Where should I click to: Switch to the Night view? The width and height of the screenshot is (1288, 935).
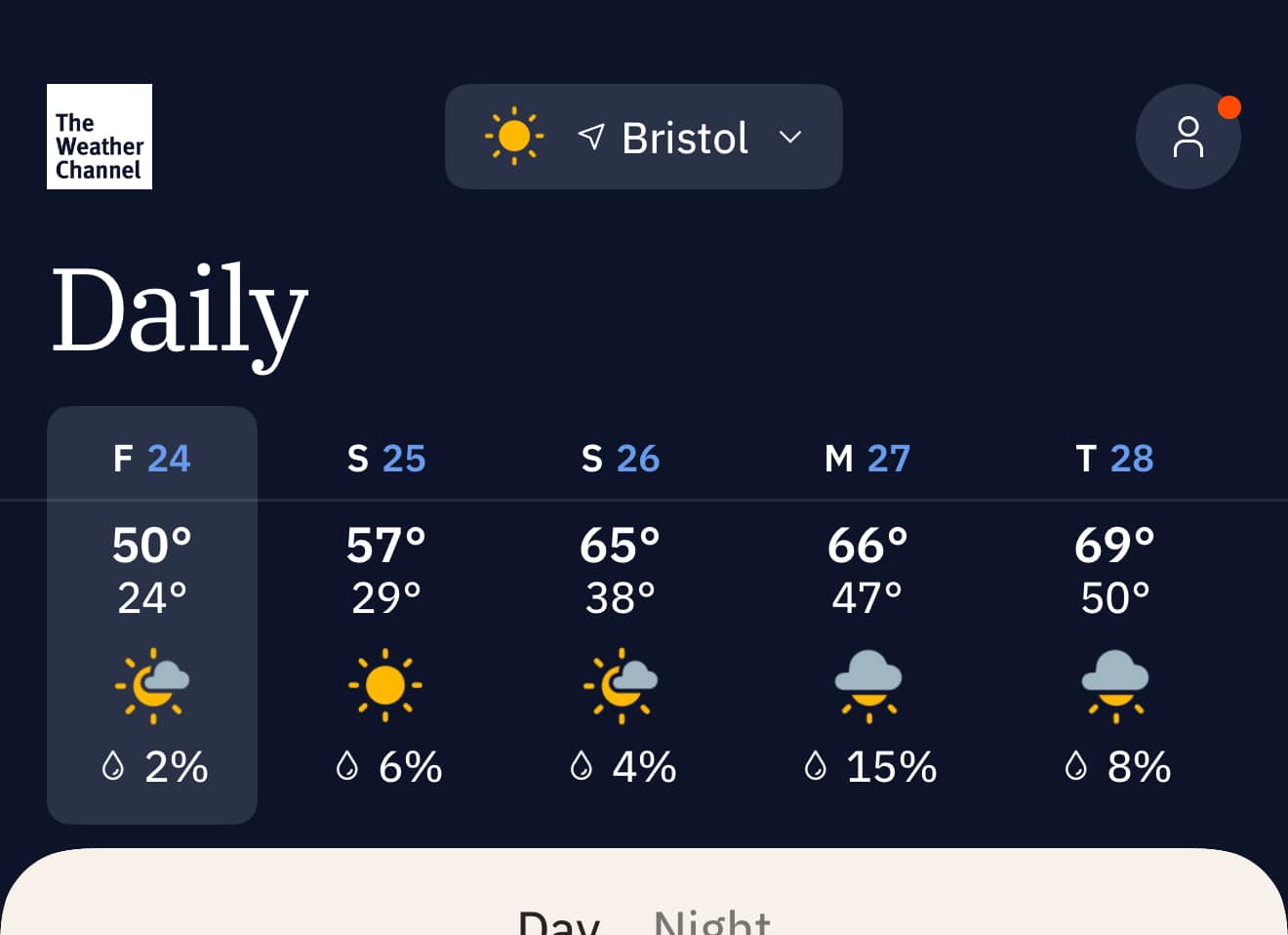tap(712, 921)
